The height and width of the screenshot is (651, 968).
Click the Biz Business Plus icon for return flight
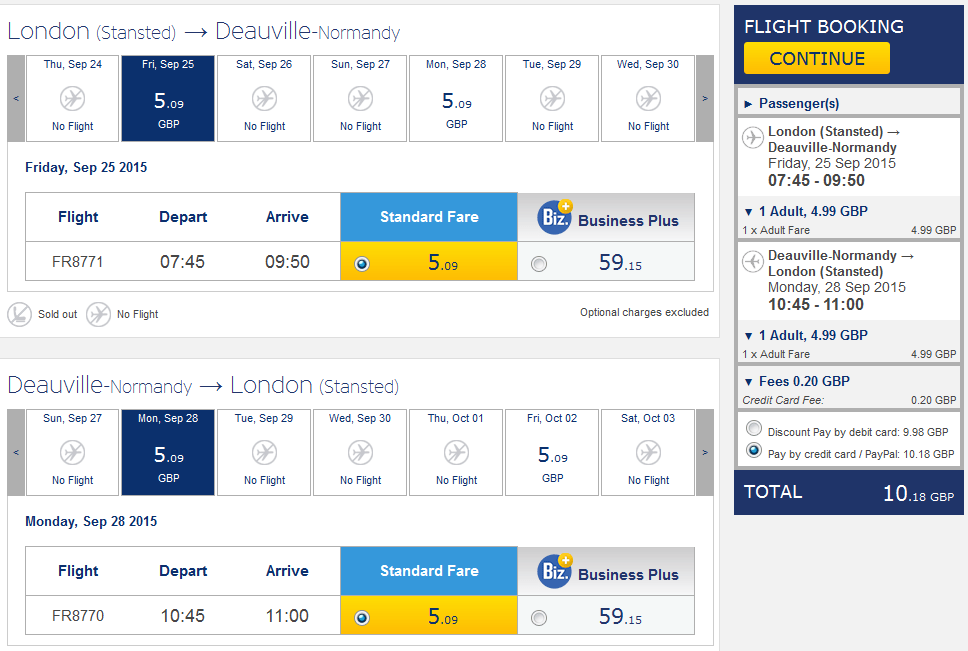554,571
